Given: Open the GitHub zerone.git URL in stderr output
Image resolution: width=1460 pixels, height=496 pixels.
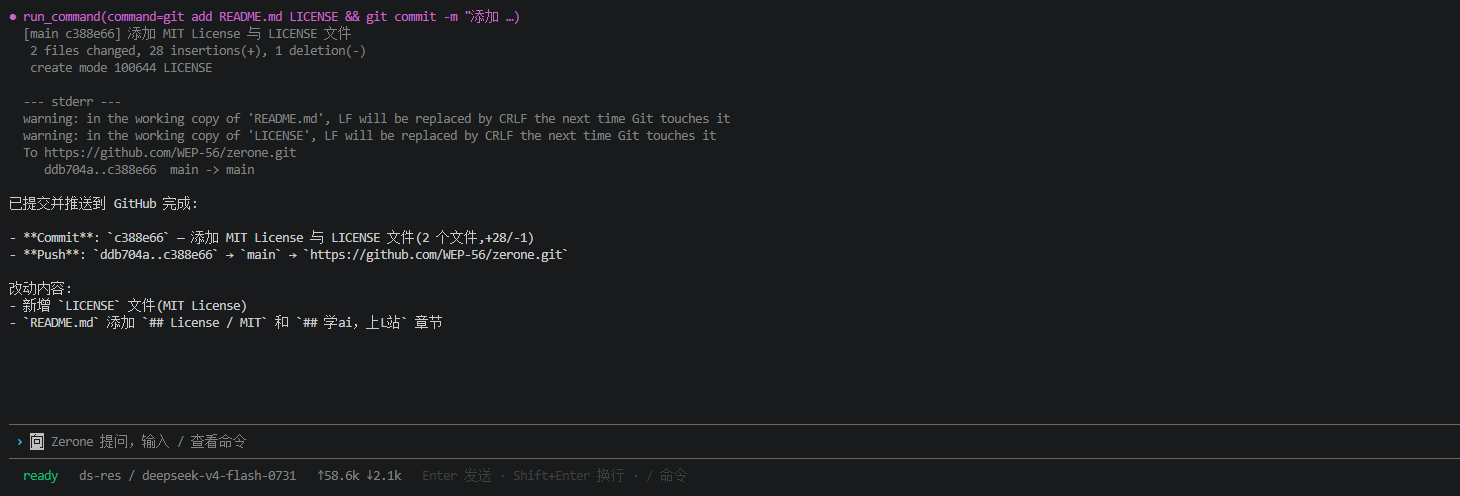Looking at the screenshot, I should click(x=170, y=153).
